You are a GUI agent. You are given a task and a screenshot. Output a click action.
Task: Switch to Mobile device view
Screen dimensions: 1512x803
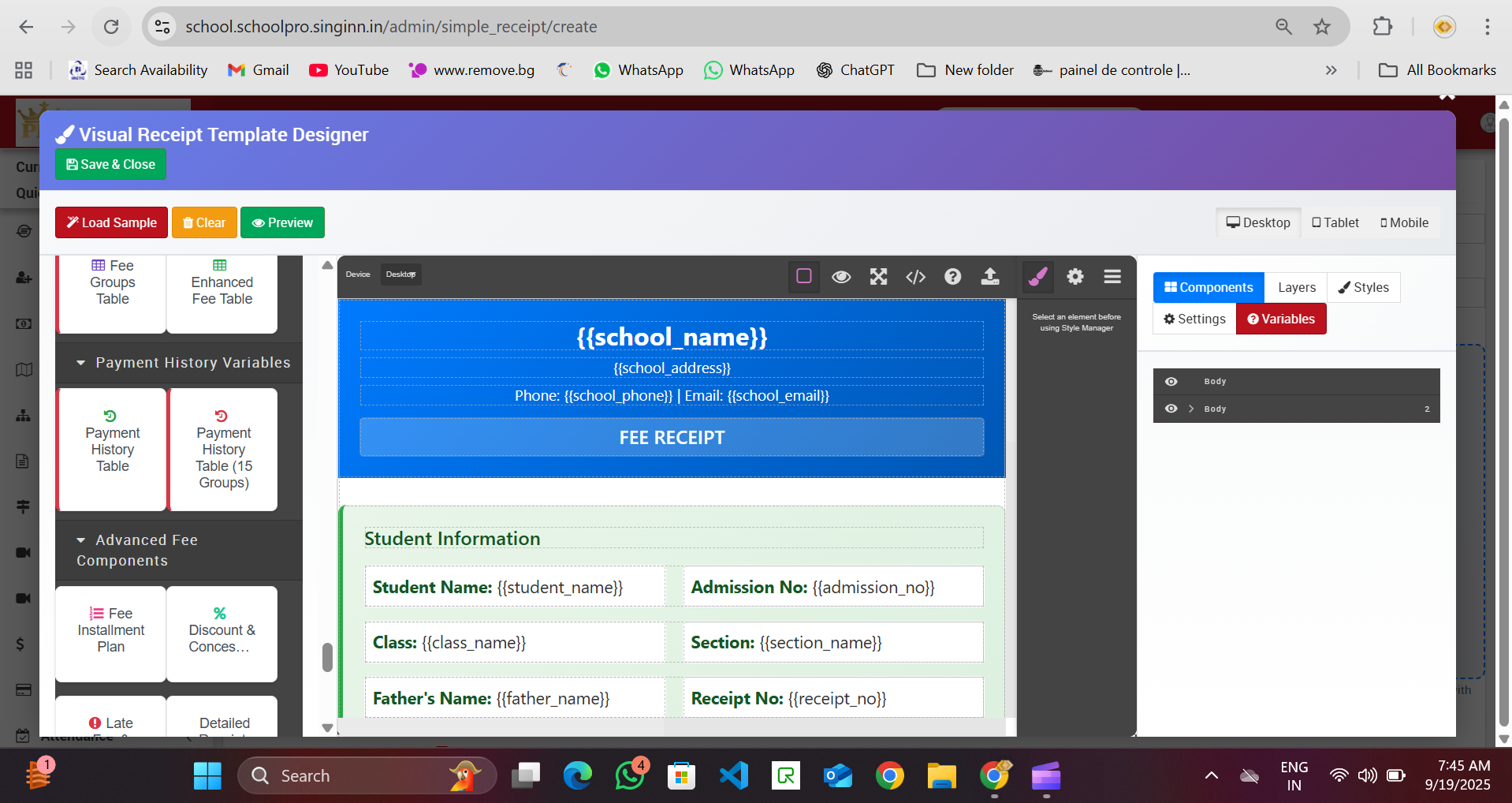[x=1404, y=222]
